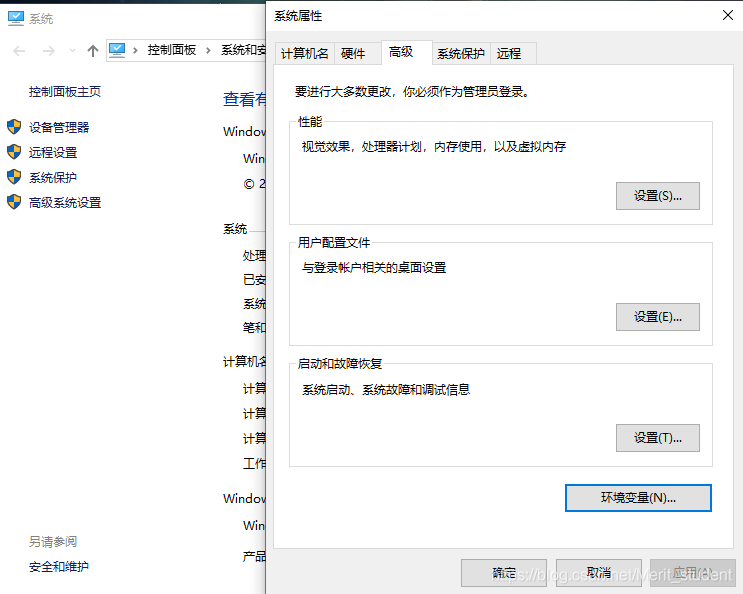Screen dimensions: 743x594
Task: Click 启动和故障恢复 group label
Action: point(340,364)
